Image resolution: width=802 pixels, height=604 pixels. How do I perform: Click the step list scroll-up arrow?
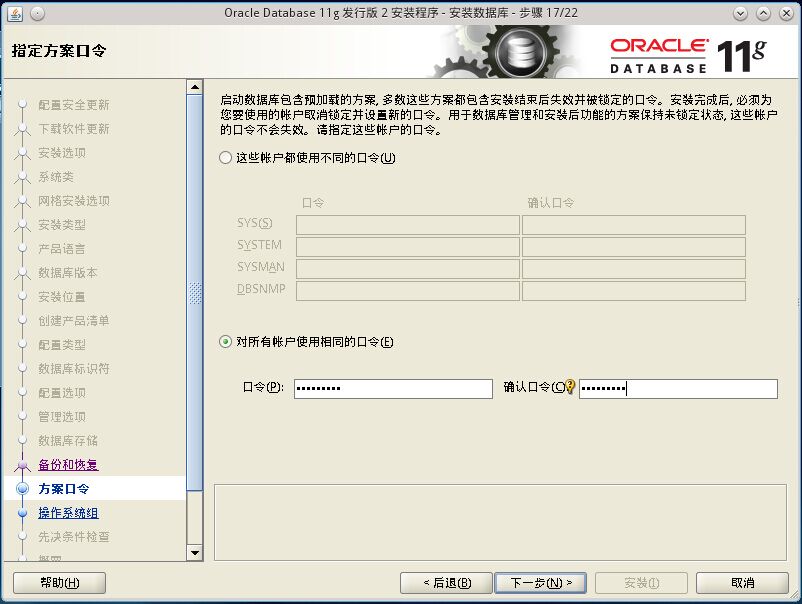(195, 87)
